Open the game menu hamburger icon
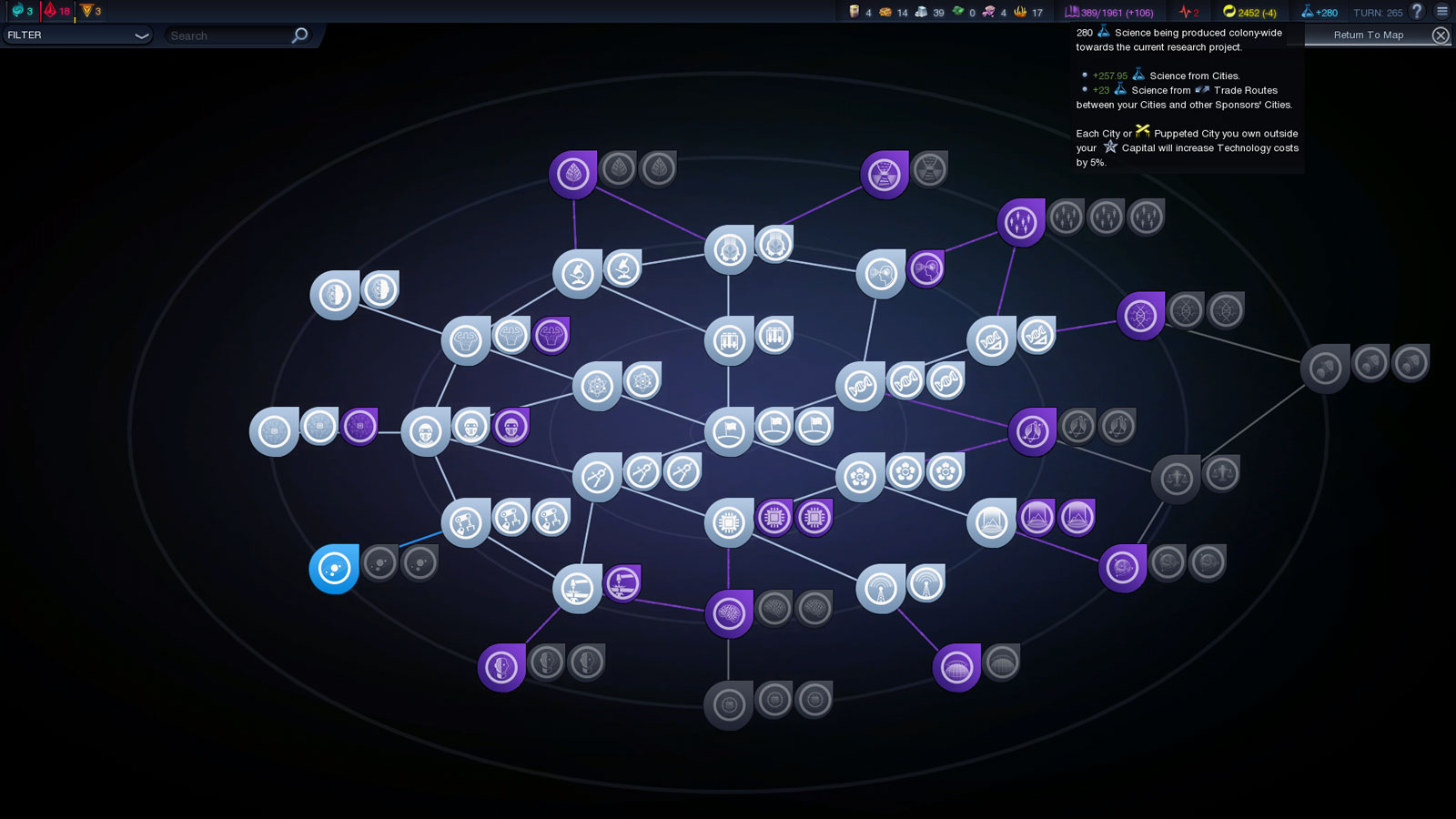1456x819 pixels. click(1442, 11)
